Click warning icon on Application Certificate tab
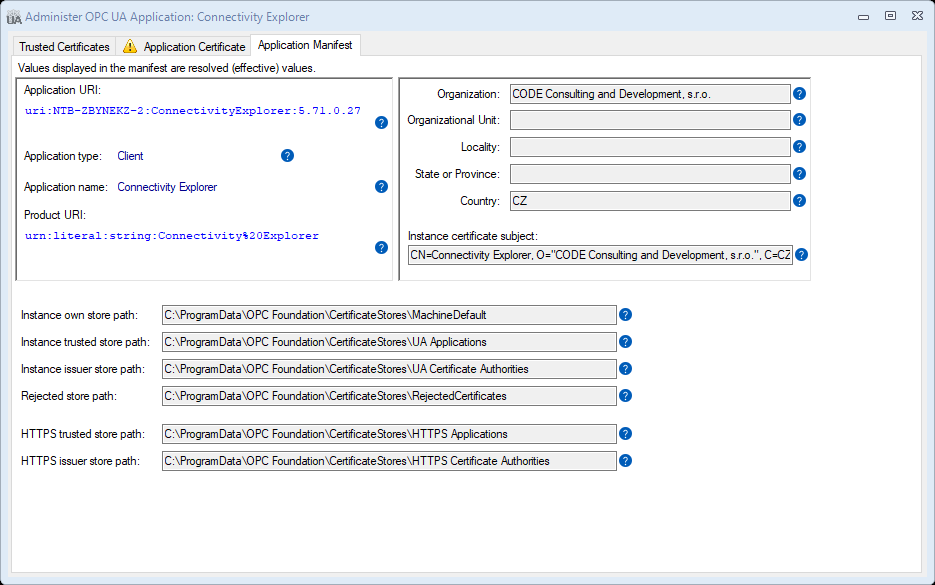The image size is (935, 585). point(129,46)
